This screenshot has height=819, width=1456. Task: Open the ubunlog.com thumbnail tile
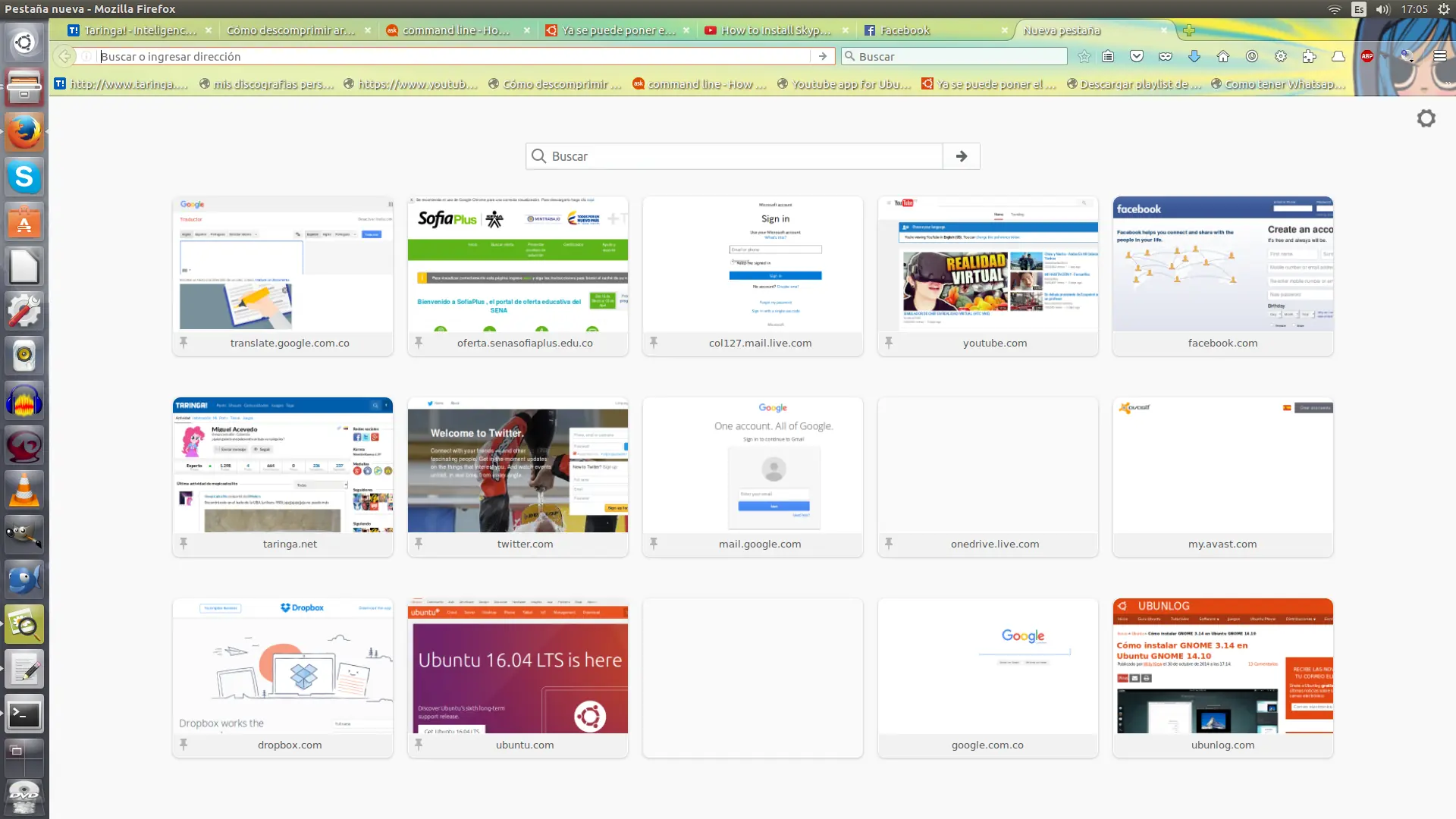(x=1222, y=667)
